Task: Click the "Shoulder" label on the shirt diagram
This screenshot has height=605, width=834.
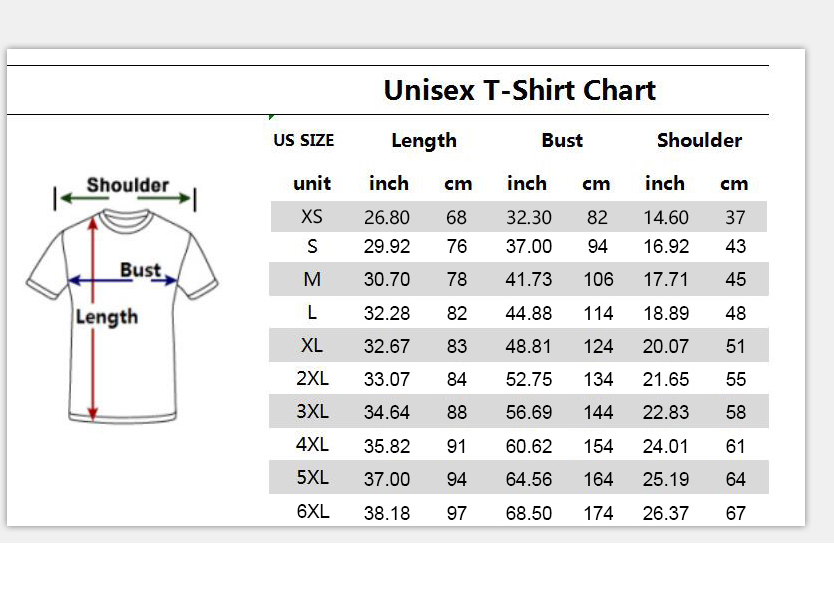Action: pos(128,185)
